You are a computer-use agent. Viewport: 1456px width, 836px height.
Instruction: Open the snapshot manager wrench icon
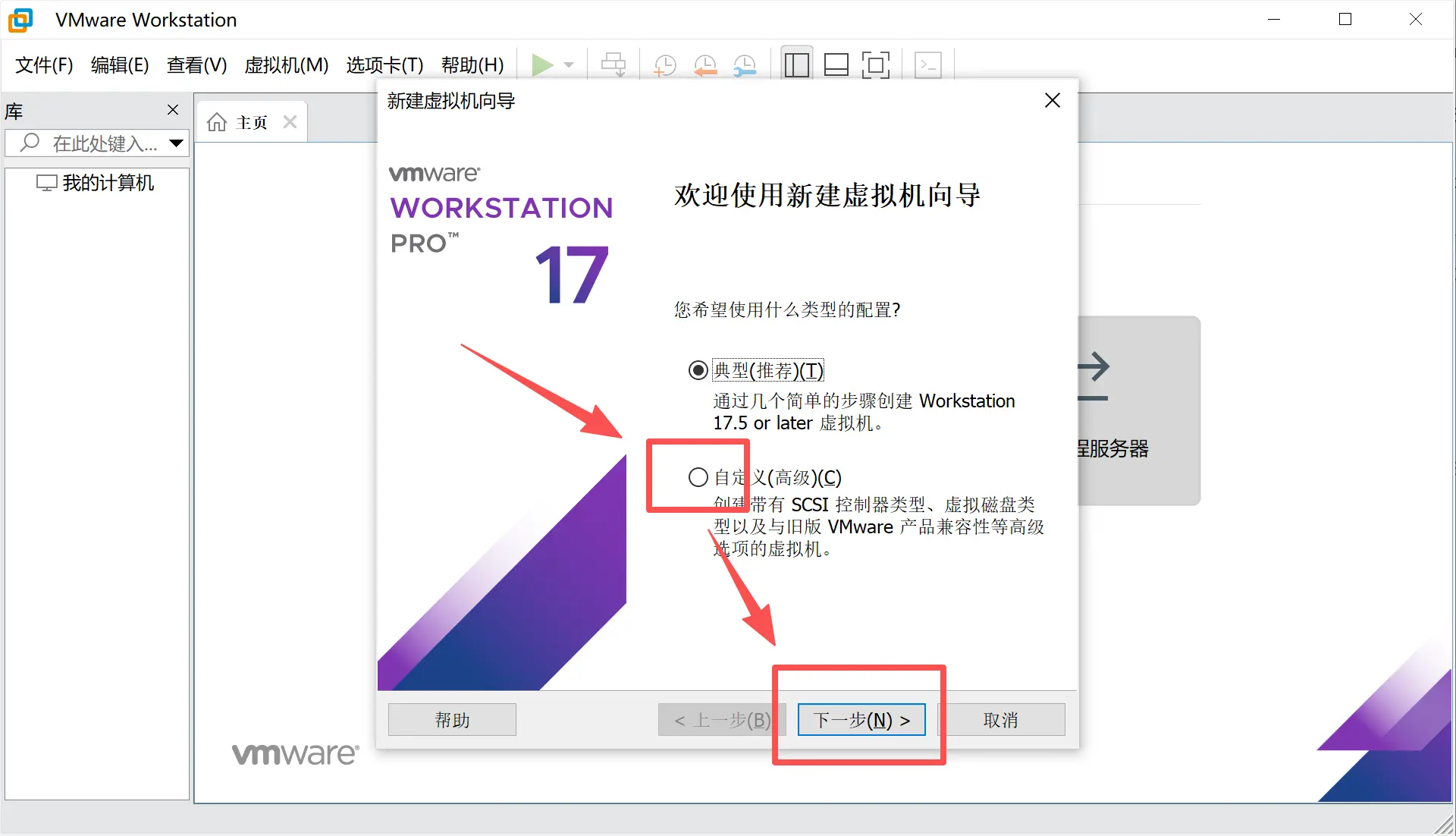point(745,65)
